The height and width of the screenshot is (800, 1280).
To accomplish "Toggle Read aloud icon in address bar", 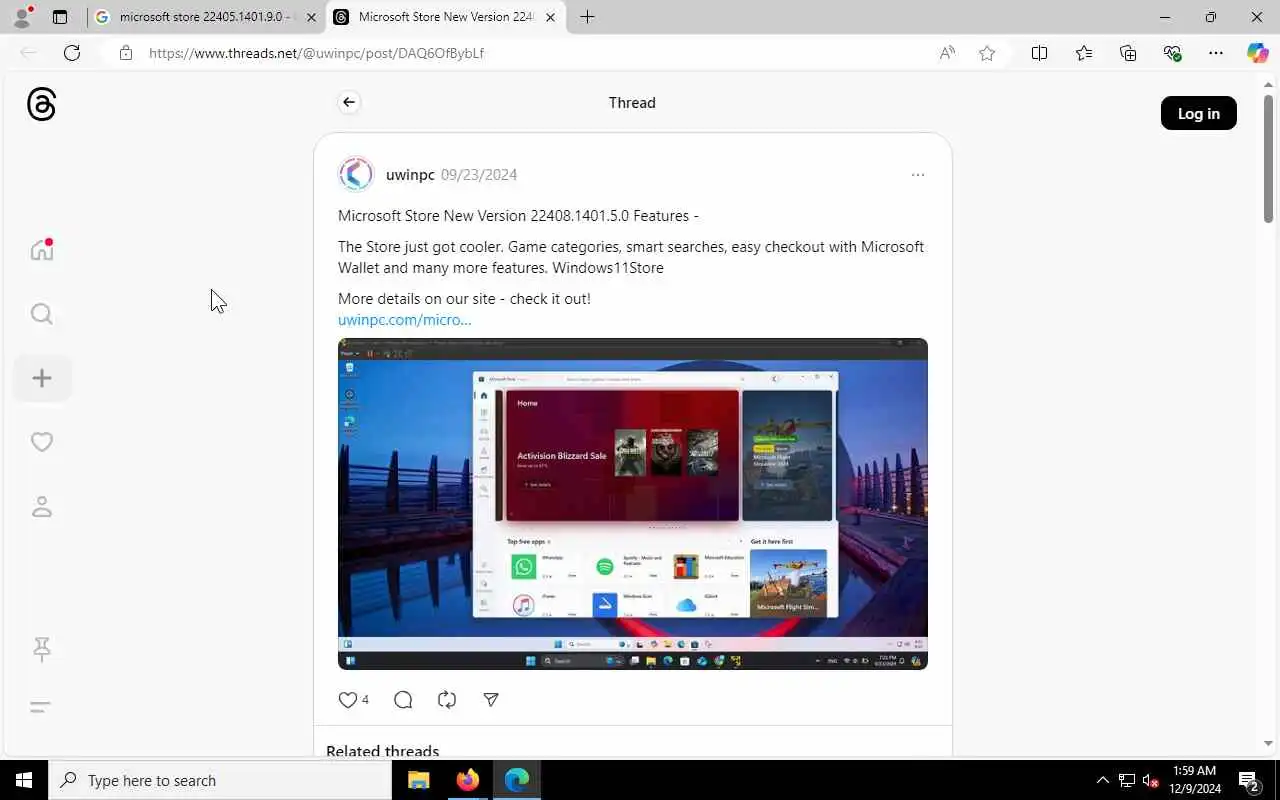I will tap(947, 53).
